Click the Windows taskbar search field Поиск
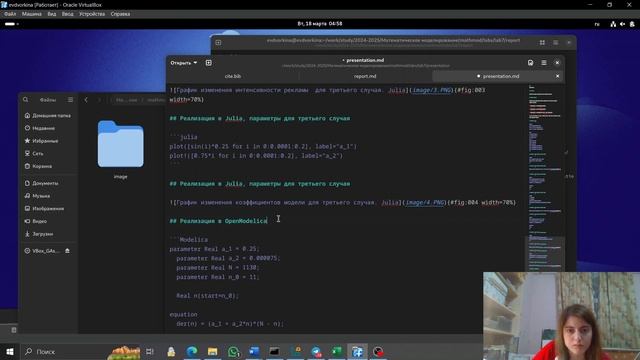This screenshot has height=360, width=640. 61,351
